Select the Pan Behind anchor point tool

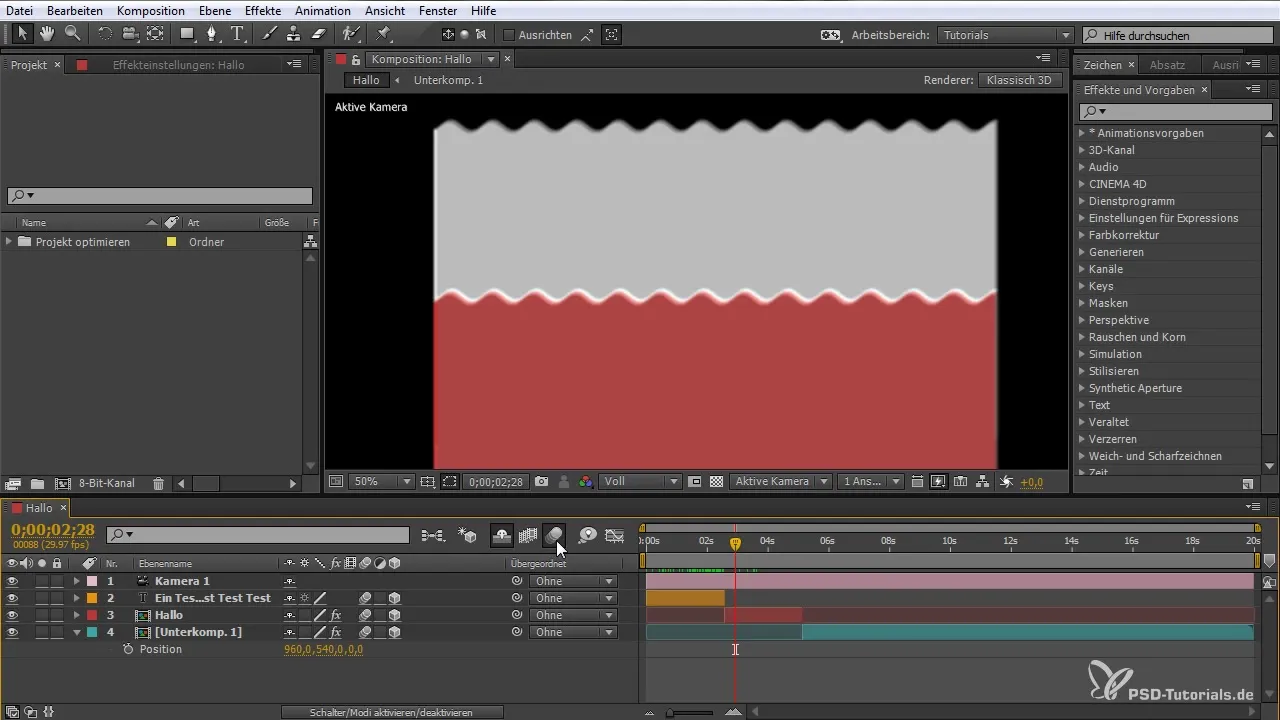pos(155,34)
